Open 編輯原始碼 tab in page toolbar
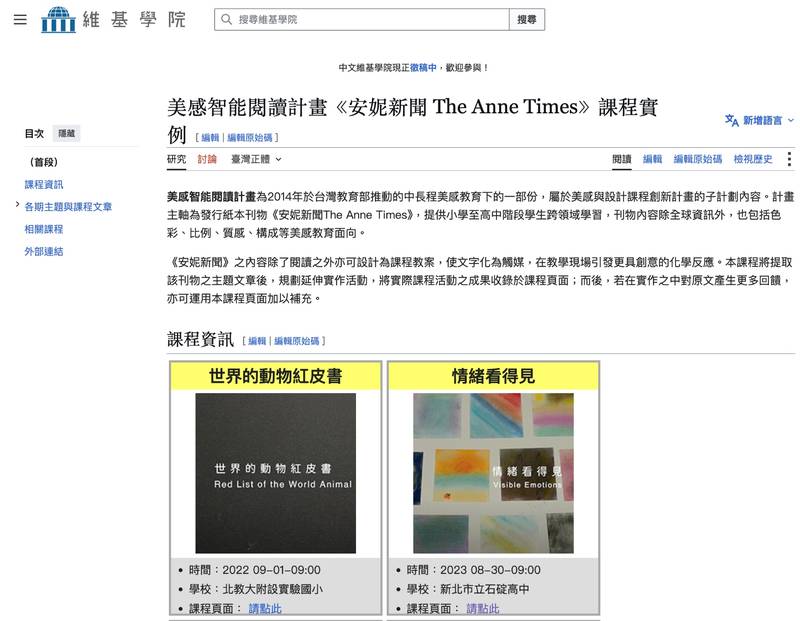Viewport: 800px width, 621px height. pyautogui.click(x=697, y=159)
